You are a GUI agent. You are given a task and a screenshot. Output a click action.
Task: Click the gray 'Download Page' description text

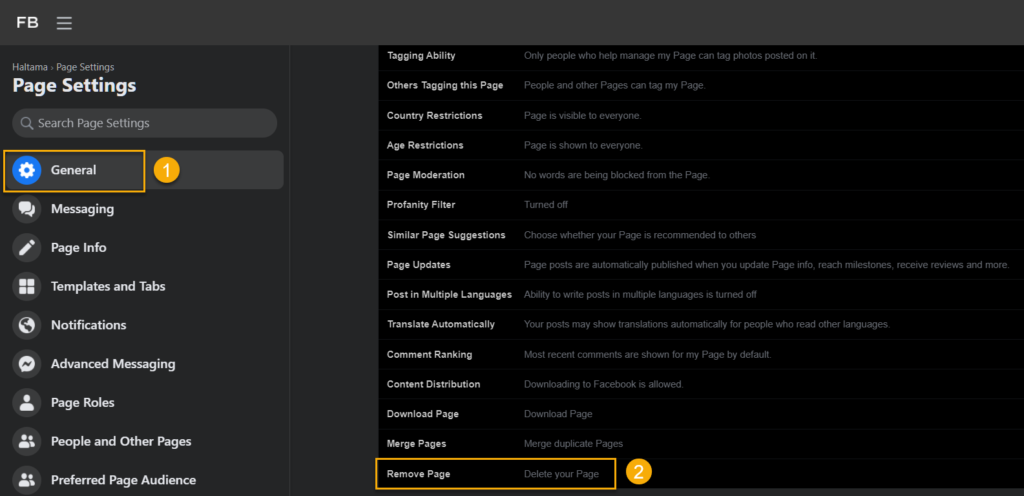click(558, 414)
